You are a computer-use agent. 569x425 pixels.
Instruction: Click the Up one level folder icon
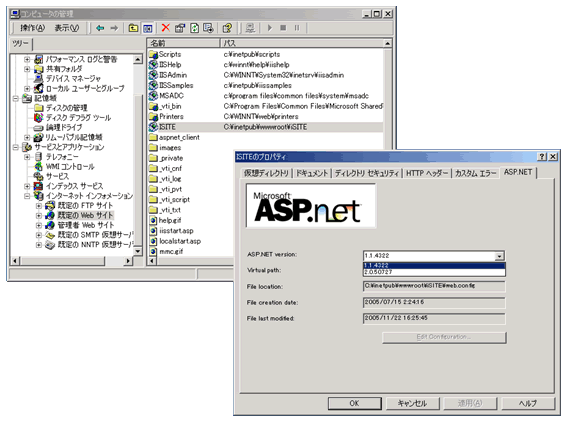click(134, 28)
